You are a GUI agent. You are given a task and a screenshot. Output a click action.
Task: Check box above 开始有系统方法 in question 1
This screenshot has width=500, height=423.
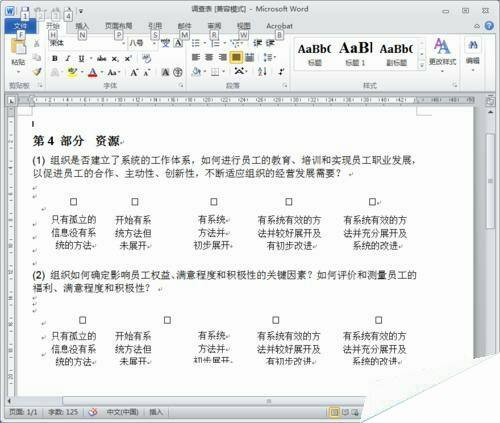[x=135, y=202]
